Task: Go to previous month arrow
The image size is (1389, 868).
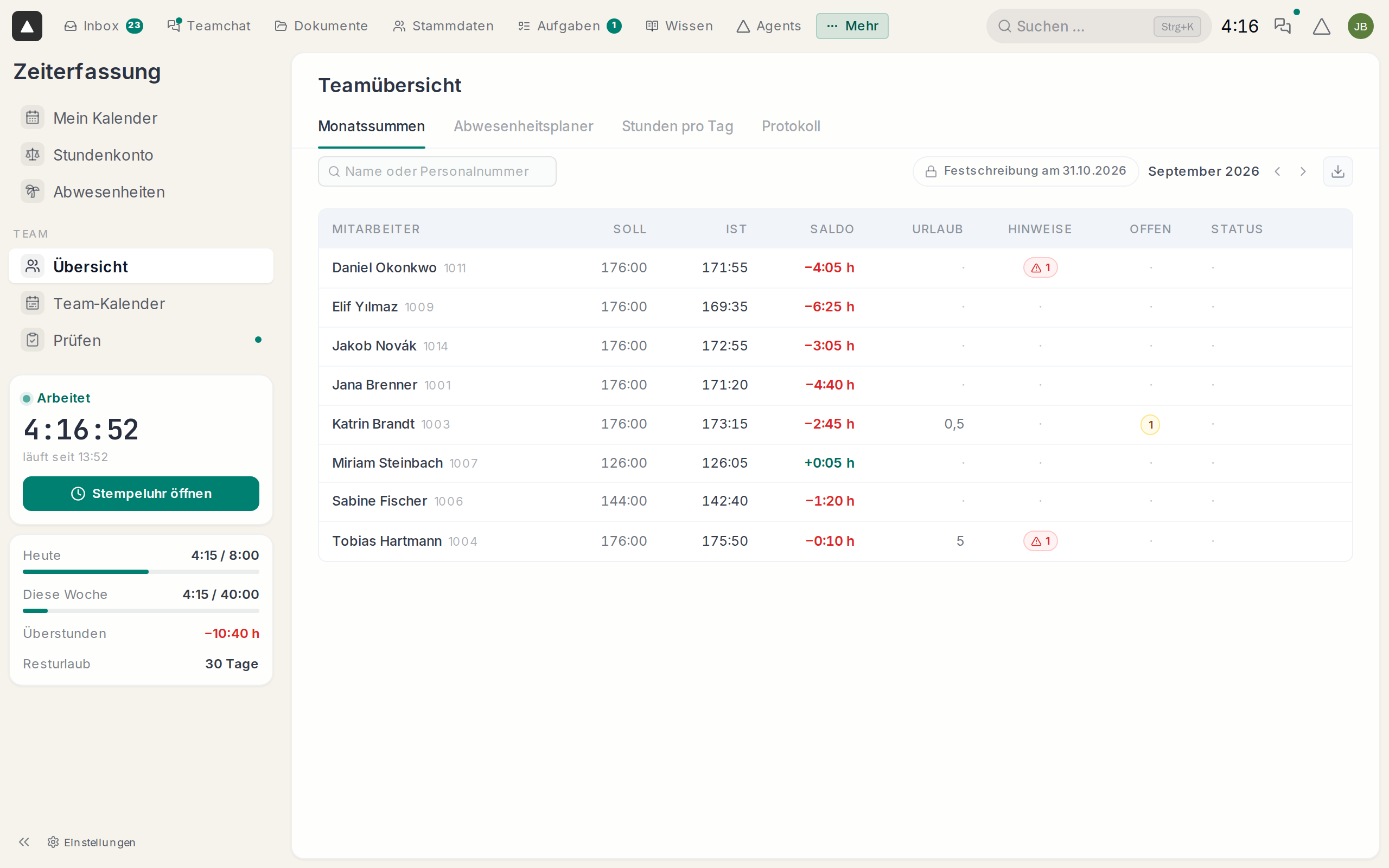Action: 1278,171
